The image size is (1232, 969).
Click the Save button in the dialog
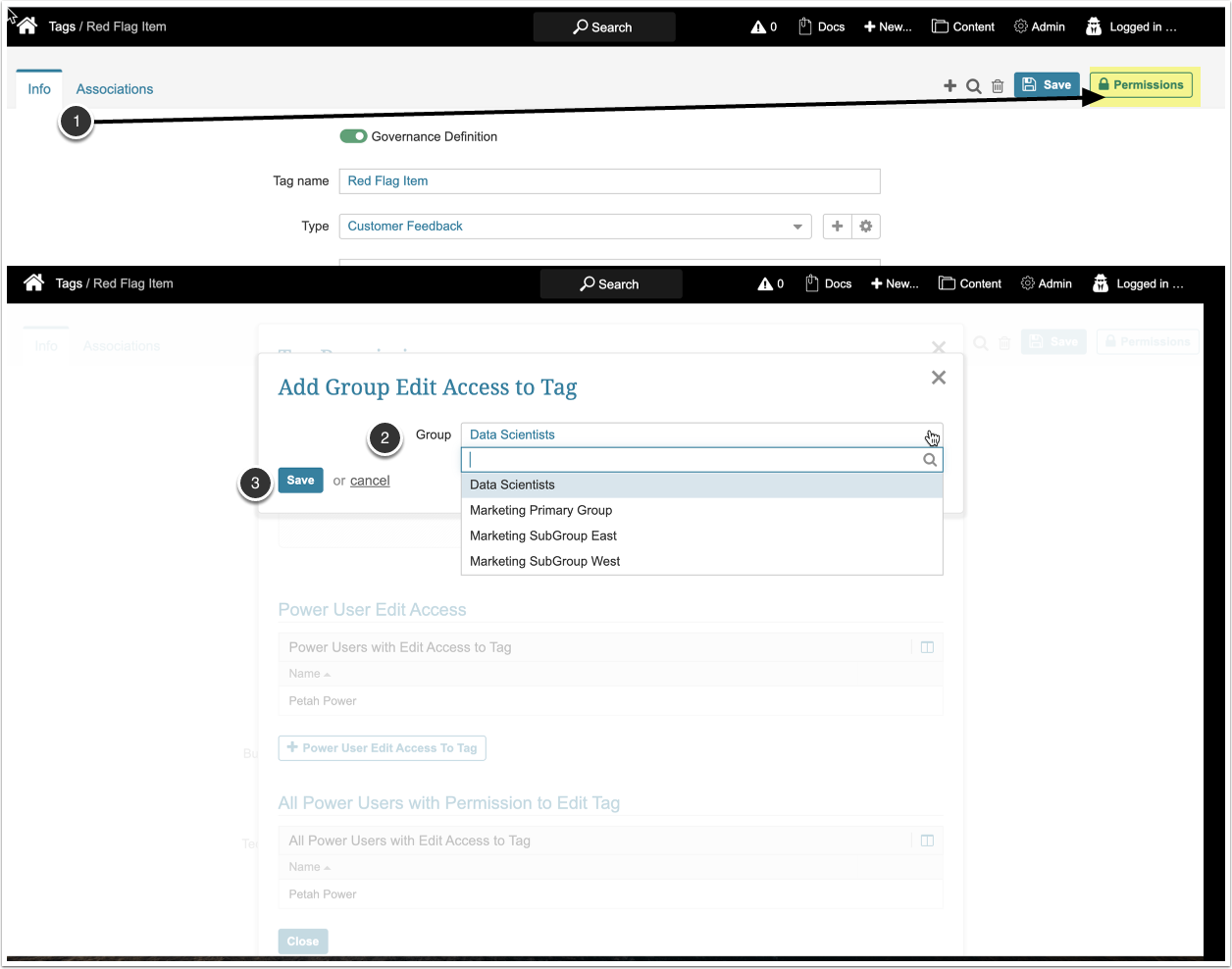[x=300, y=481]
